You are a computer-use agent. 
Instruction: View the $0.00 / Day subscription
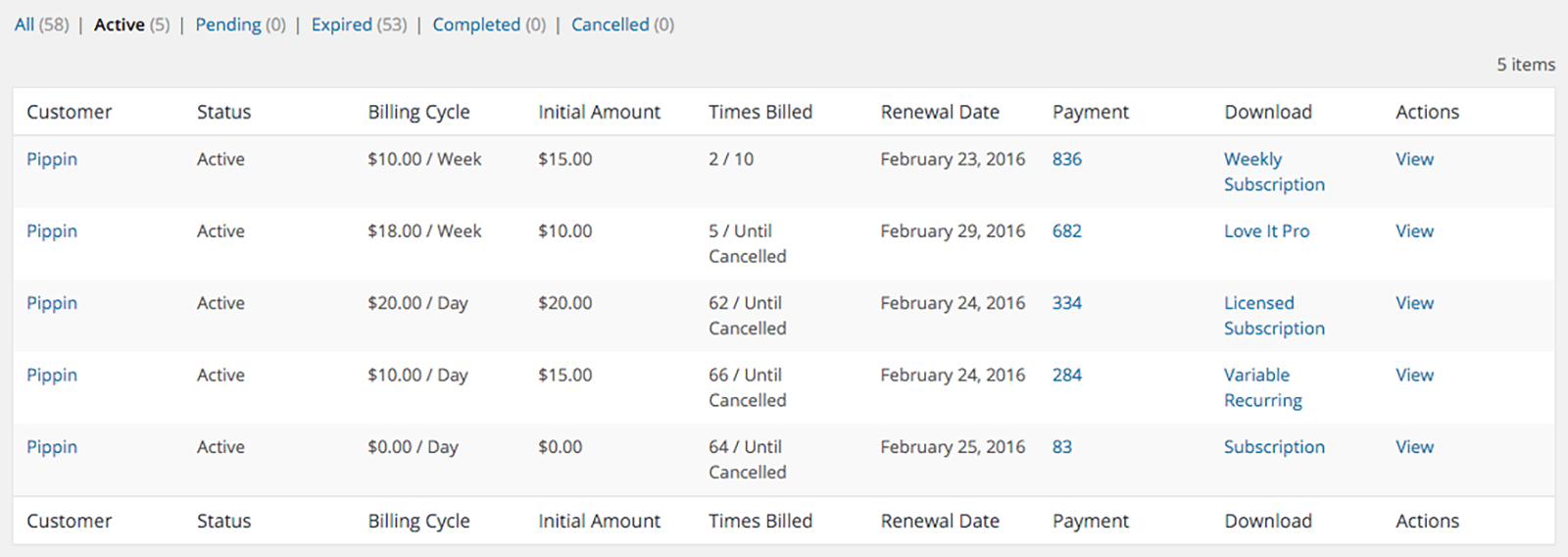[1414, 447]
